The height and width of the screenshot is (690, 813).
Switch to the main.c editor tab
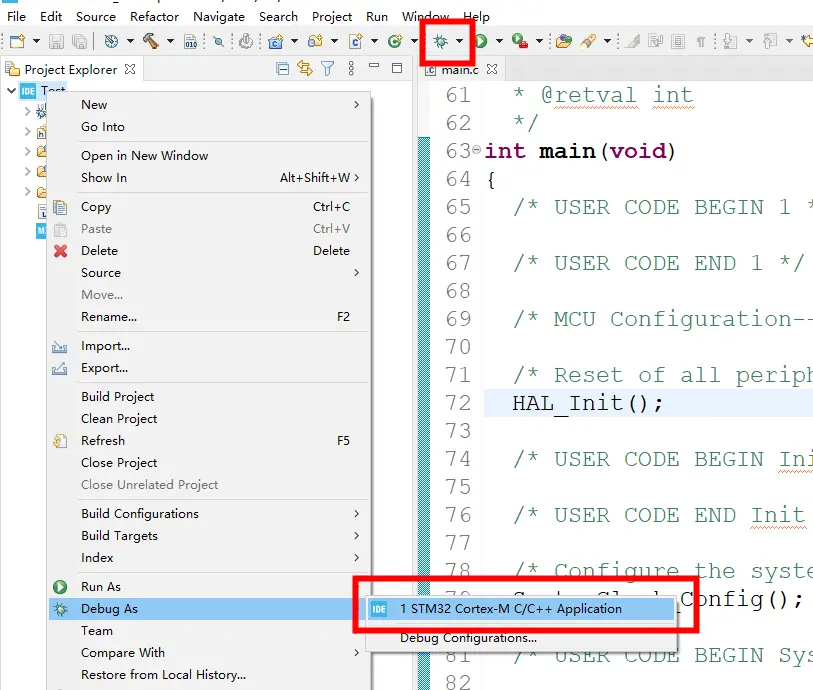click(459, 70)
